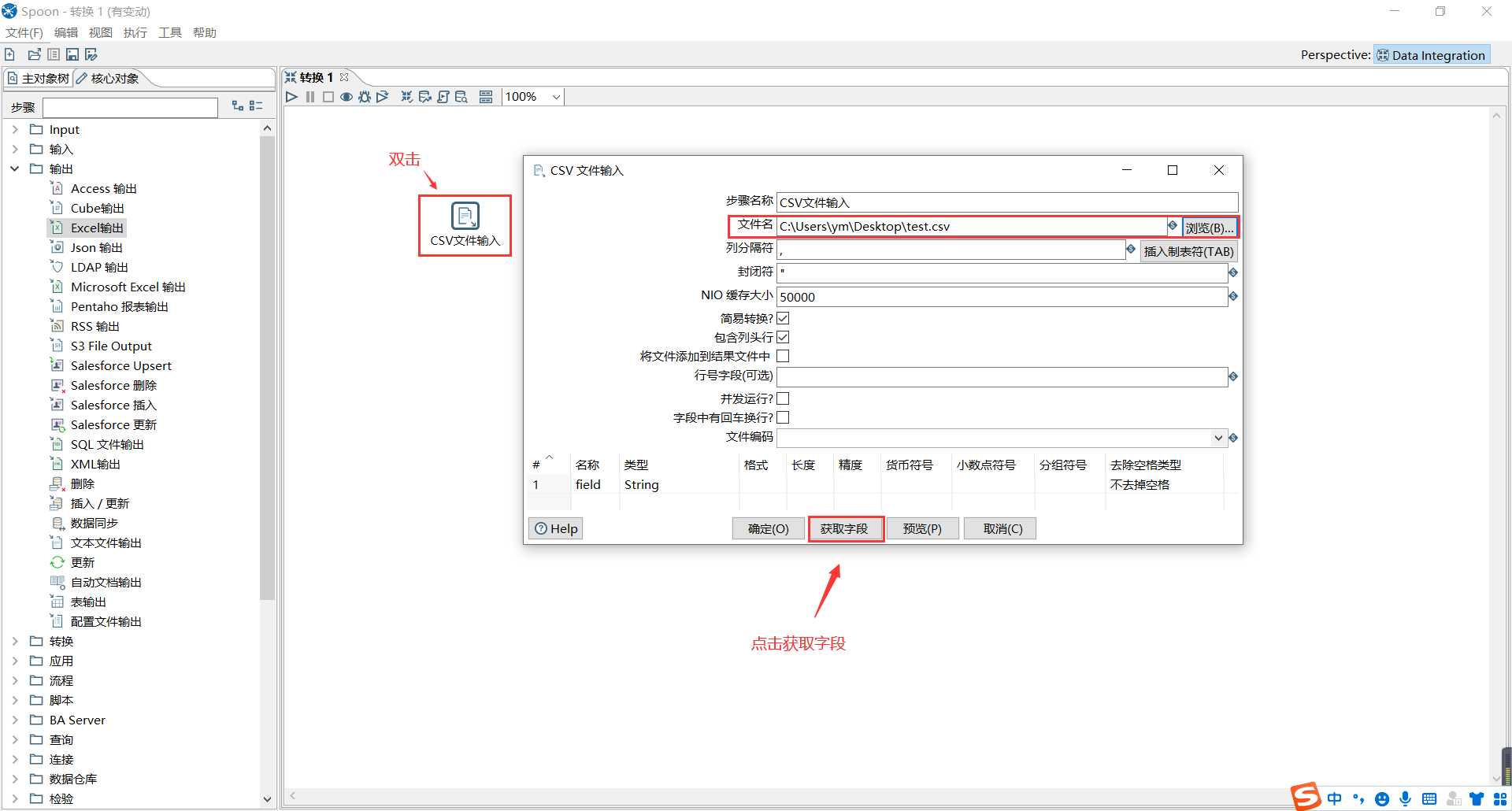Open the 文件(F) menu
The width and height of the screenshot is (1512, 811).
[x=24, y=32]
